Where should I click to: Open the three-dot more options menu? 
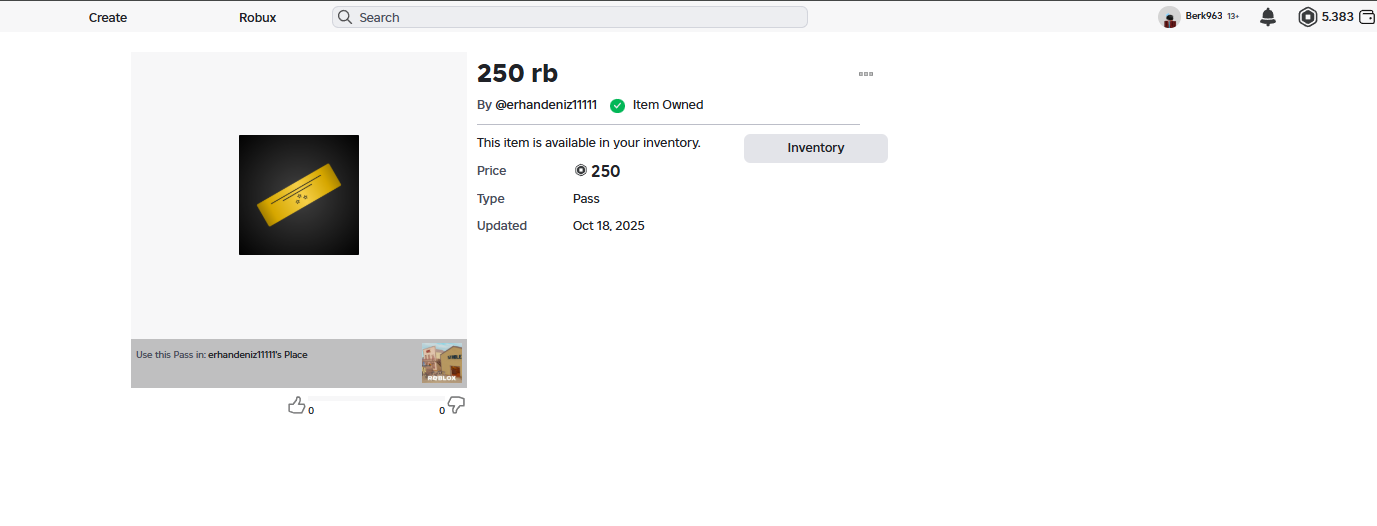[866, 74]
